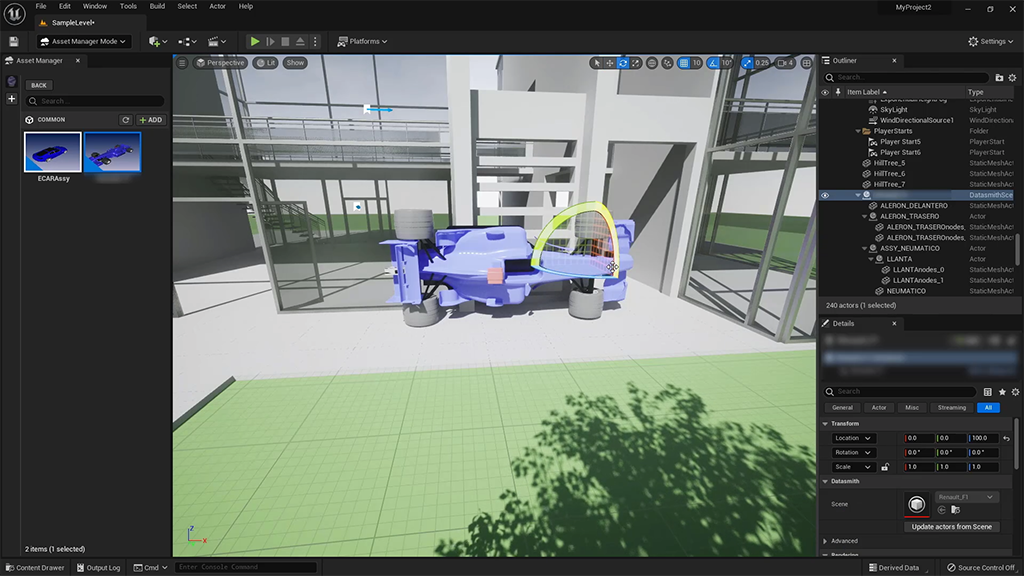Click the favorites star icon in Details panel
Image resolution: width=1024 pixels, height=576 pixels.
point(1000,391)
